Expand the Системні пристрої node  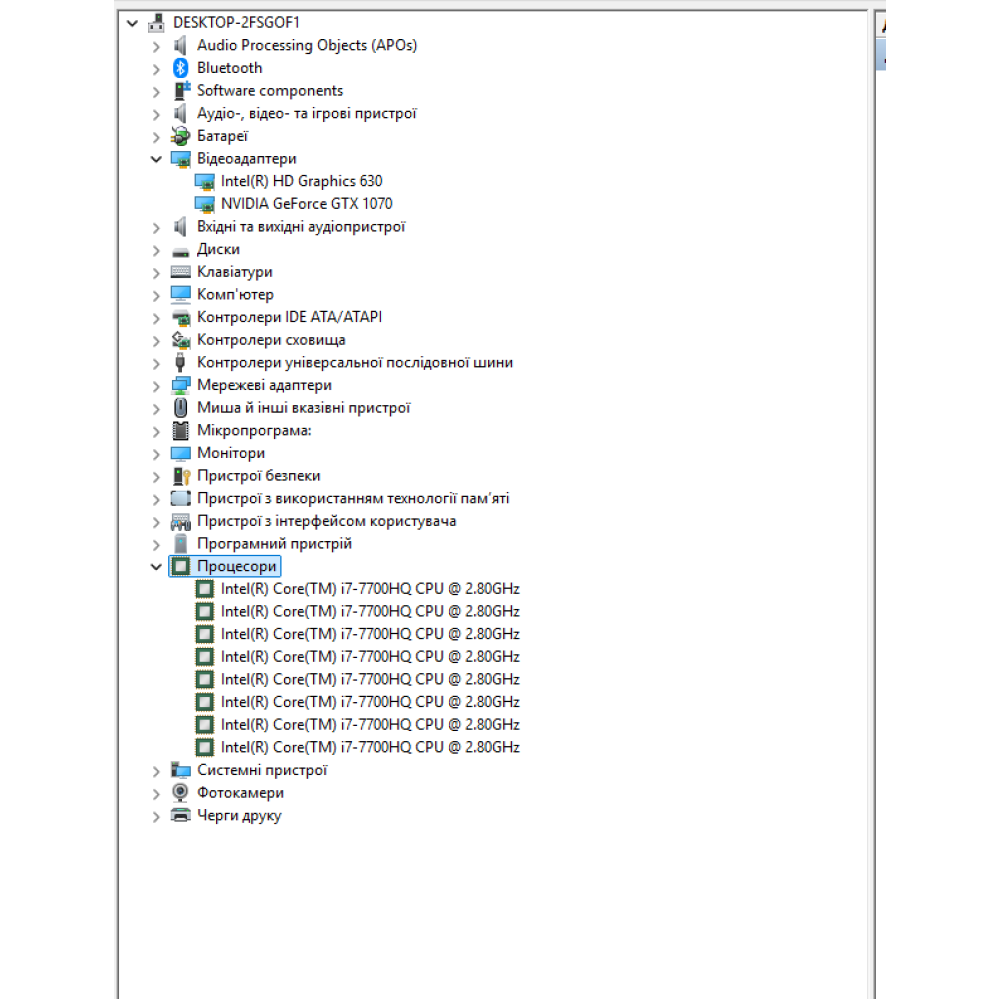tap(156, 771)
